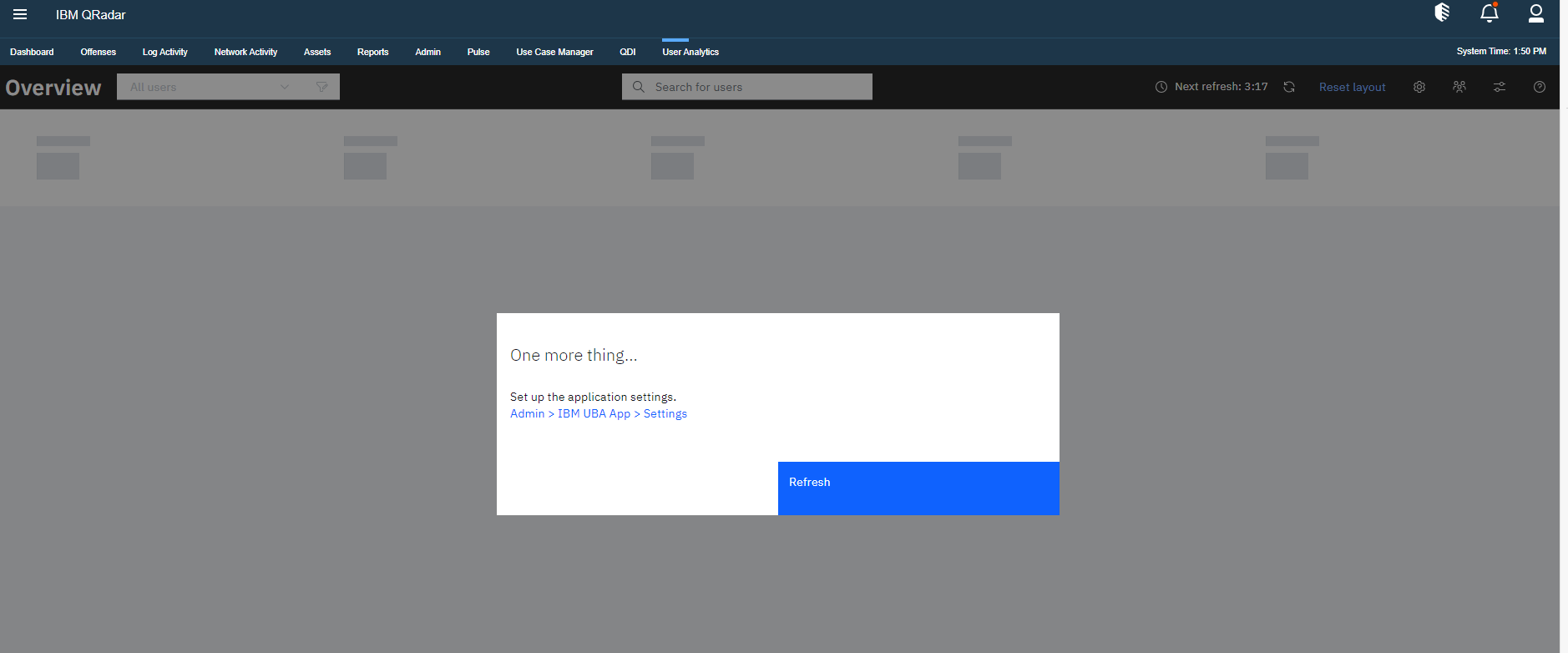Click the search magnifier icon
1568x653 pixels.
pos(639,87)
